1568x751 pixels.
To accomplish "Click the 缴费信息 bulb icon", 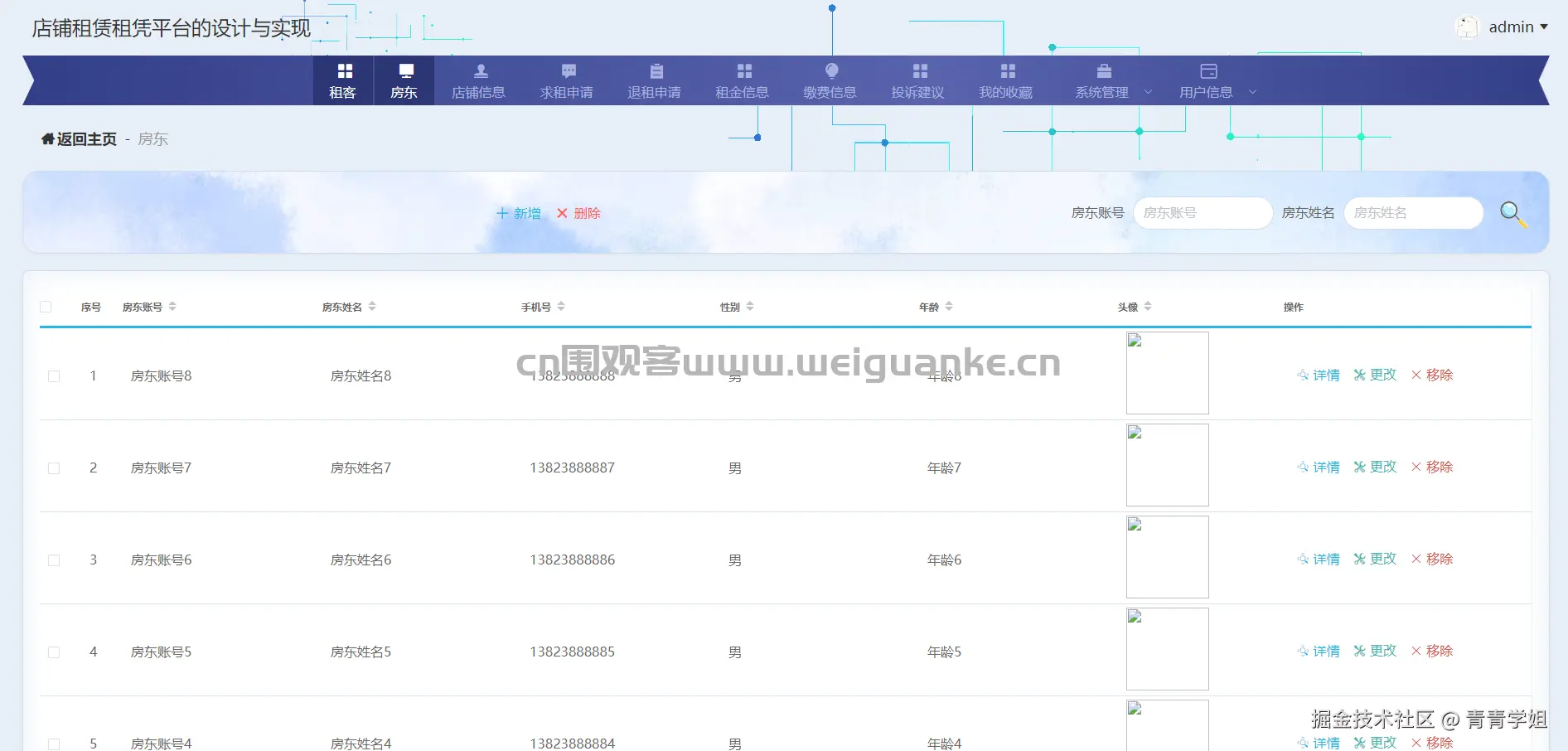I will coord(832,70).
